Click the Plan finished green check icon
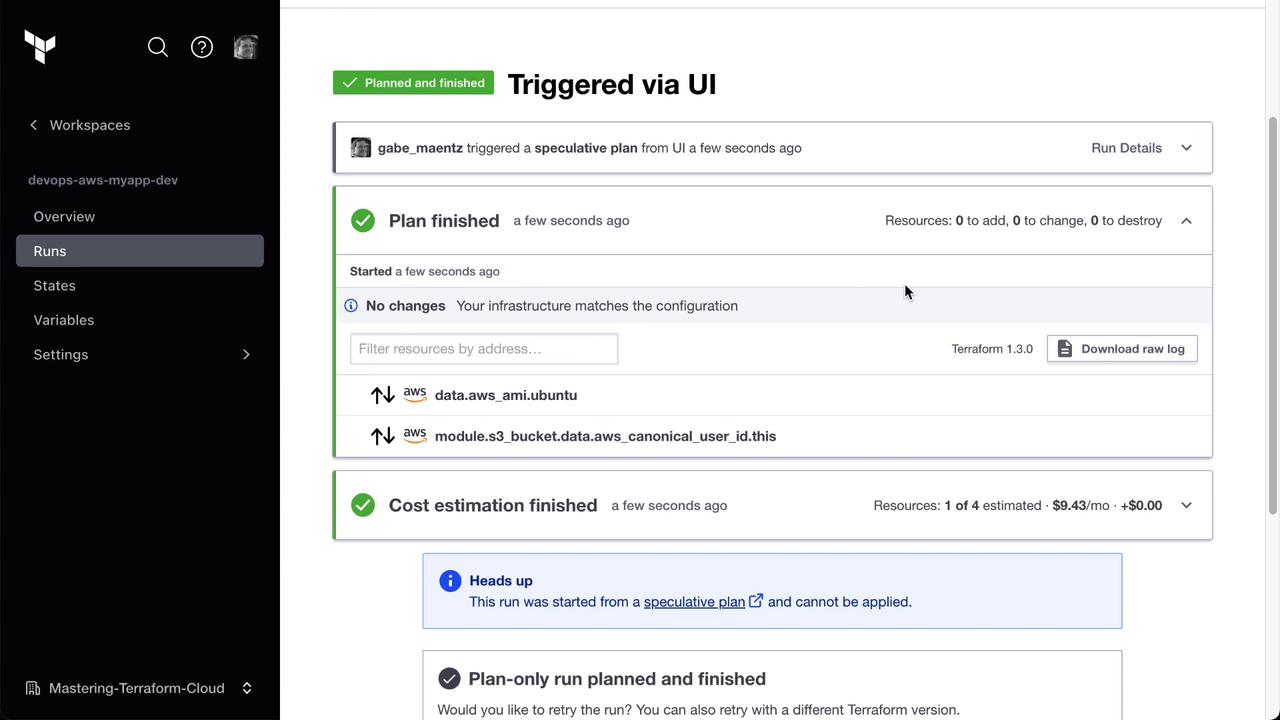The width and height of the screenshot is (1280, 720). [363, 221]
